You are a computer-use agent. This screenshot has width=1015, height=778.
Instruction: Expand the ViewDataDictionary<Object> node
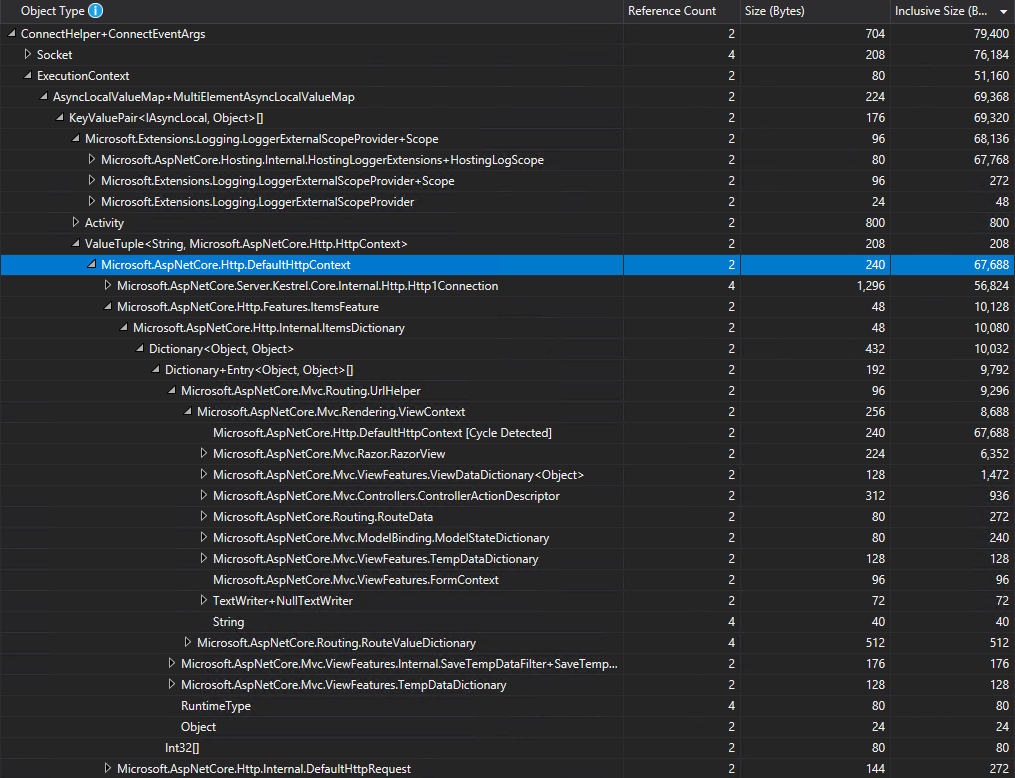(204, 474)
